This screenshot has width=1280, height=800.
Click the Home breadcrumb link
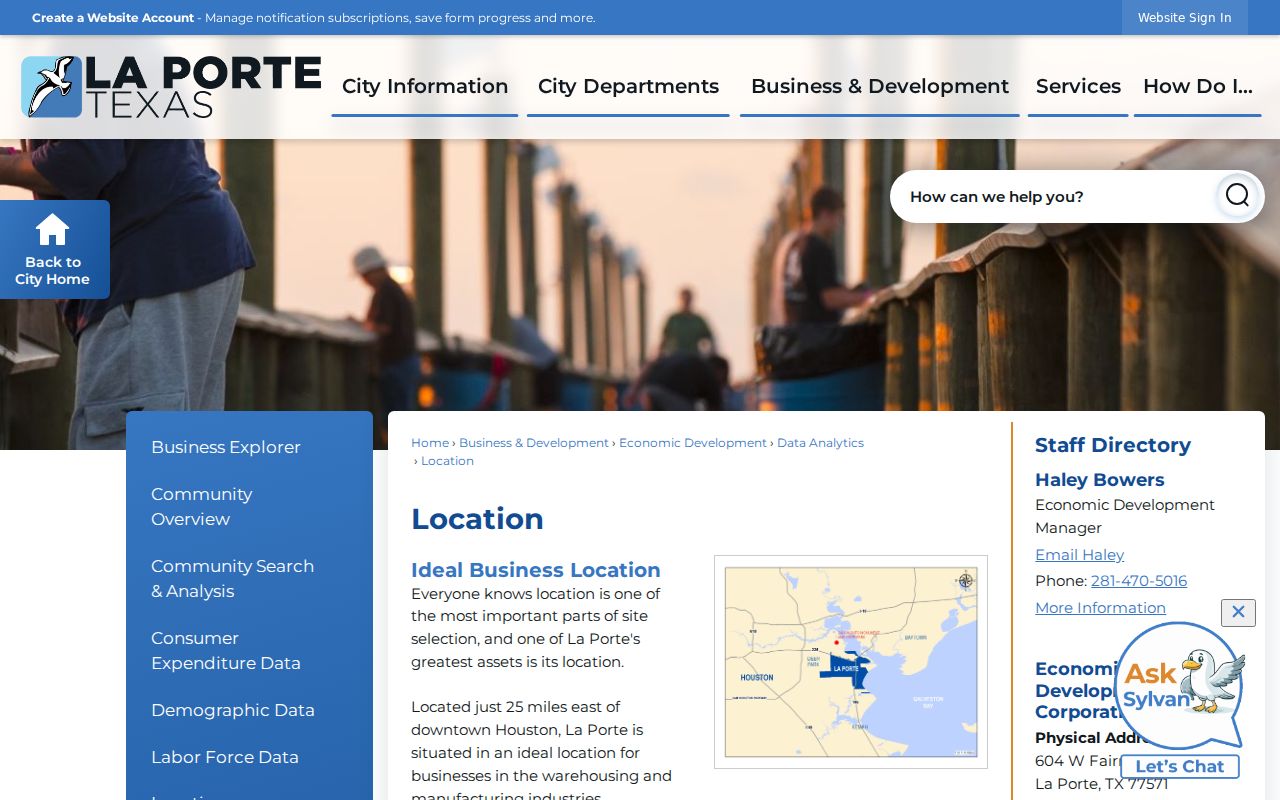[x=430, y=443]
